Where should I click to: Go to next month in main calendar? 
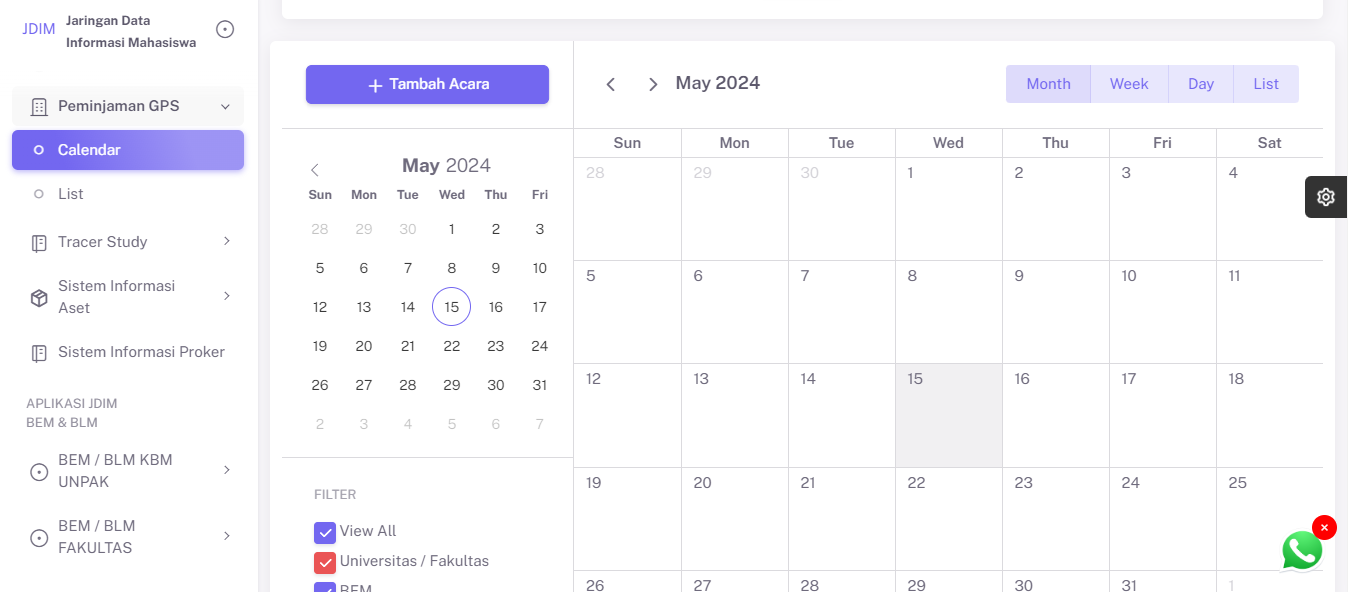click(x=653, y=84)
